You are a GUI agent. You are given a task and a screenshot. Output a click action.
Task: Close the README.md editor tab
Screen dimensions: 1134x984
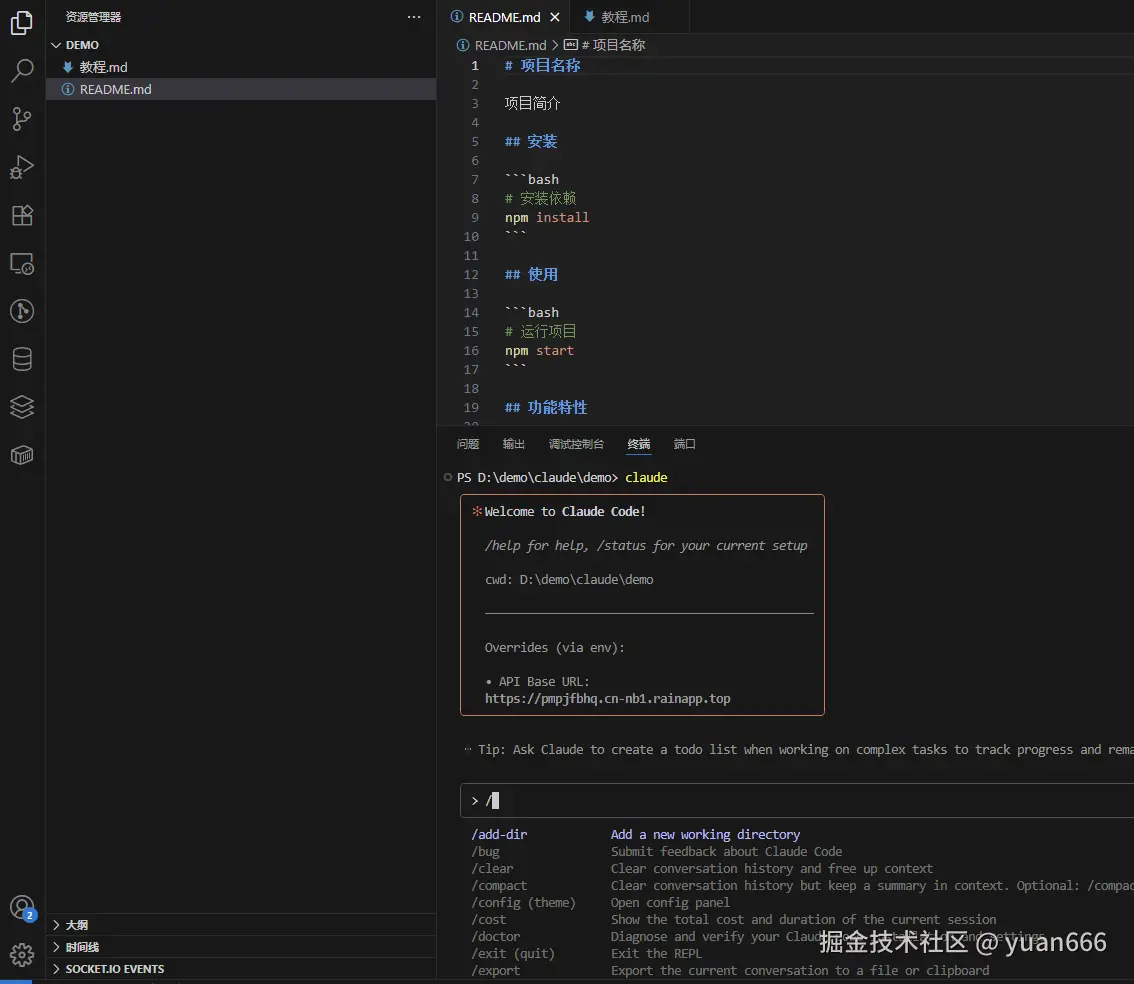(x=555, y=17)
